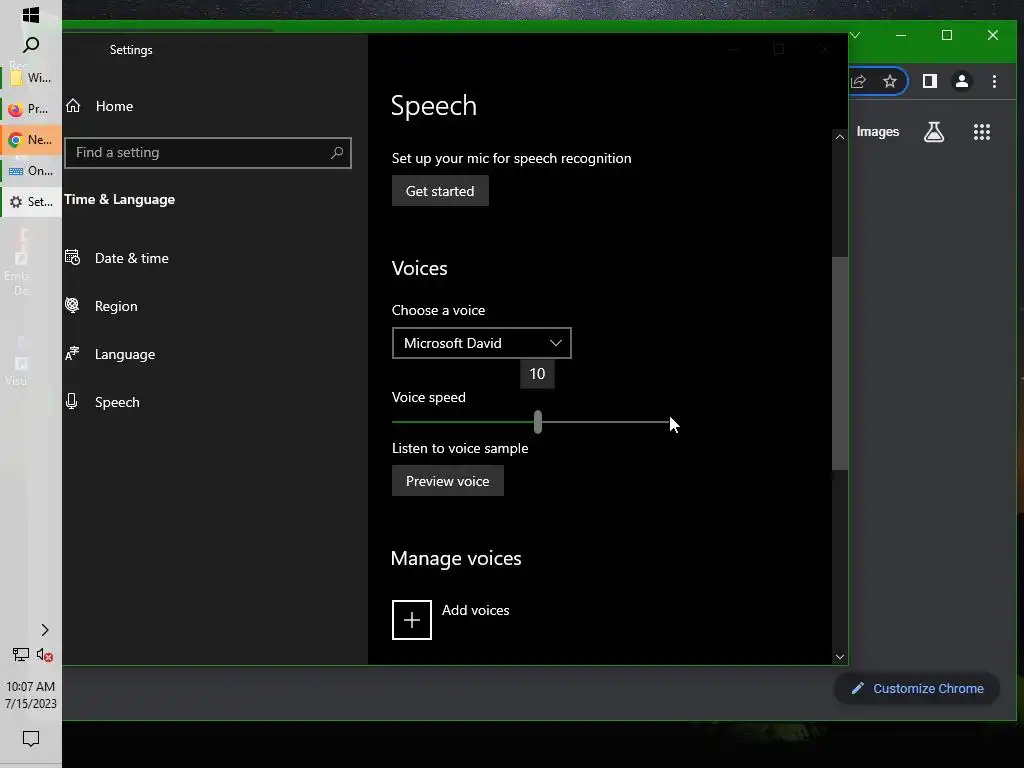Click the settings vertical scrollbar thumb
This screenshot has height=768, width=1024.
[x=840, y=363]
